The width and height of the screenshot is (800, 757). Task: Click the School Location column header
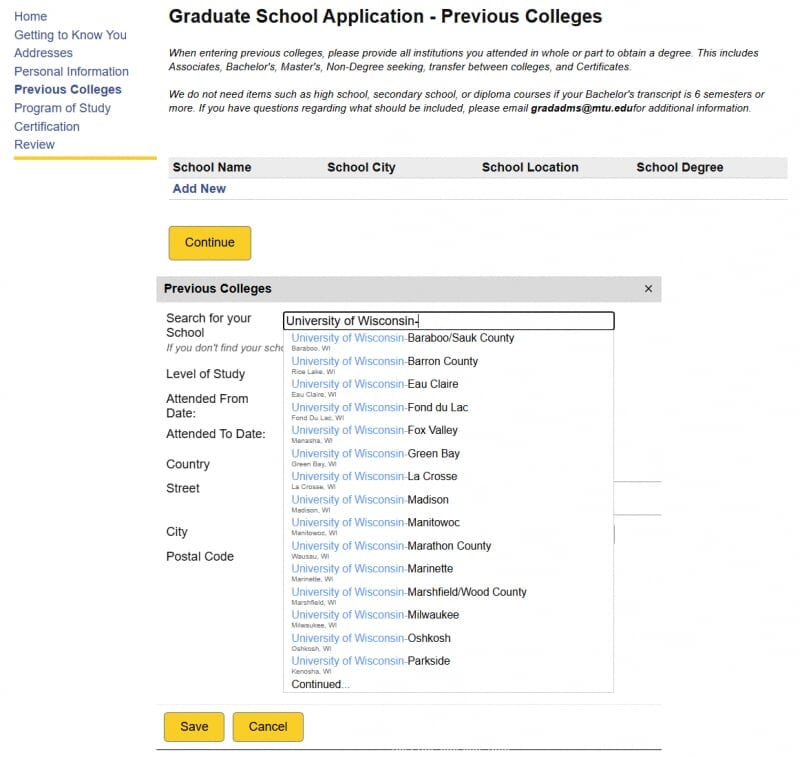[x=530, y=167]
